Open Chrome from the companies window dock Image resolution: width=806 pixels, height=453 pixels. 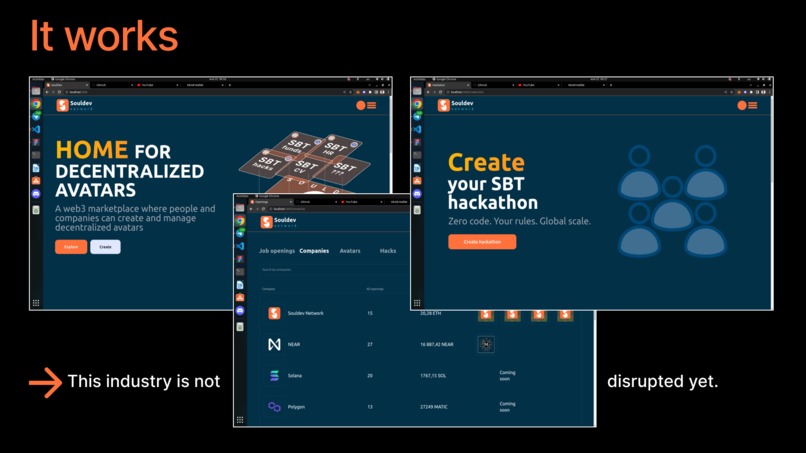point(240,221)
